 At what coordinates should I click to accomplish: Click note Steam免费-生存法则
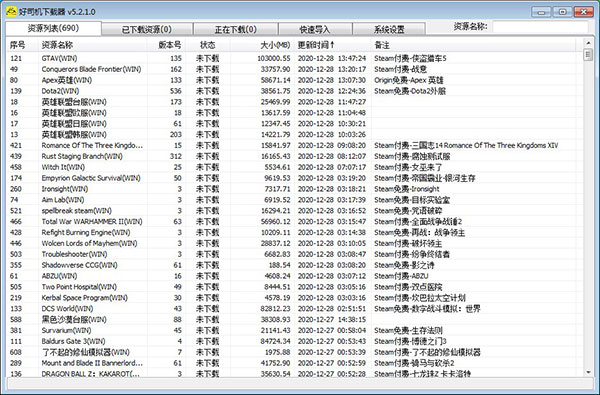(408, 330)
